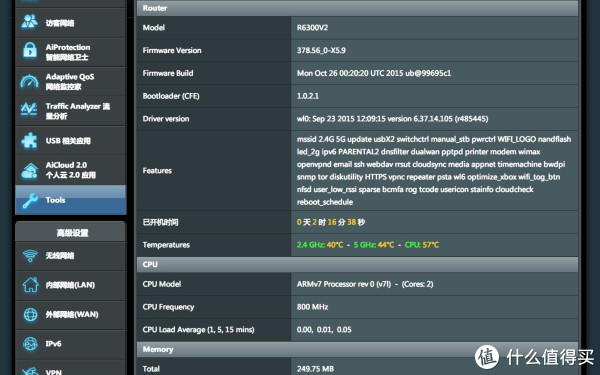Click the 已开机时间 label

160,222
